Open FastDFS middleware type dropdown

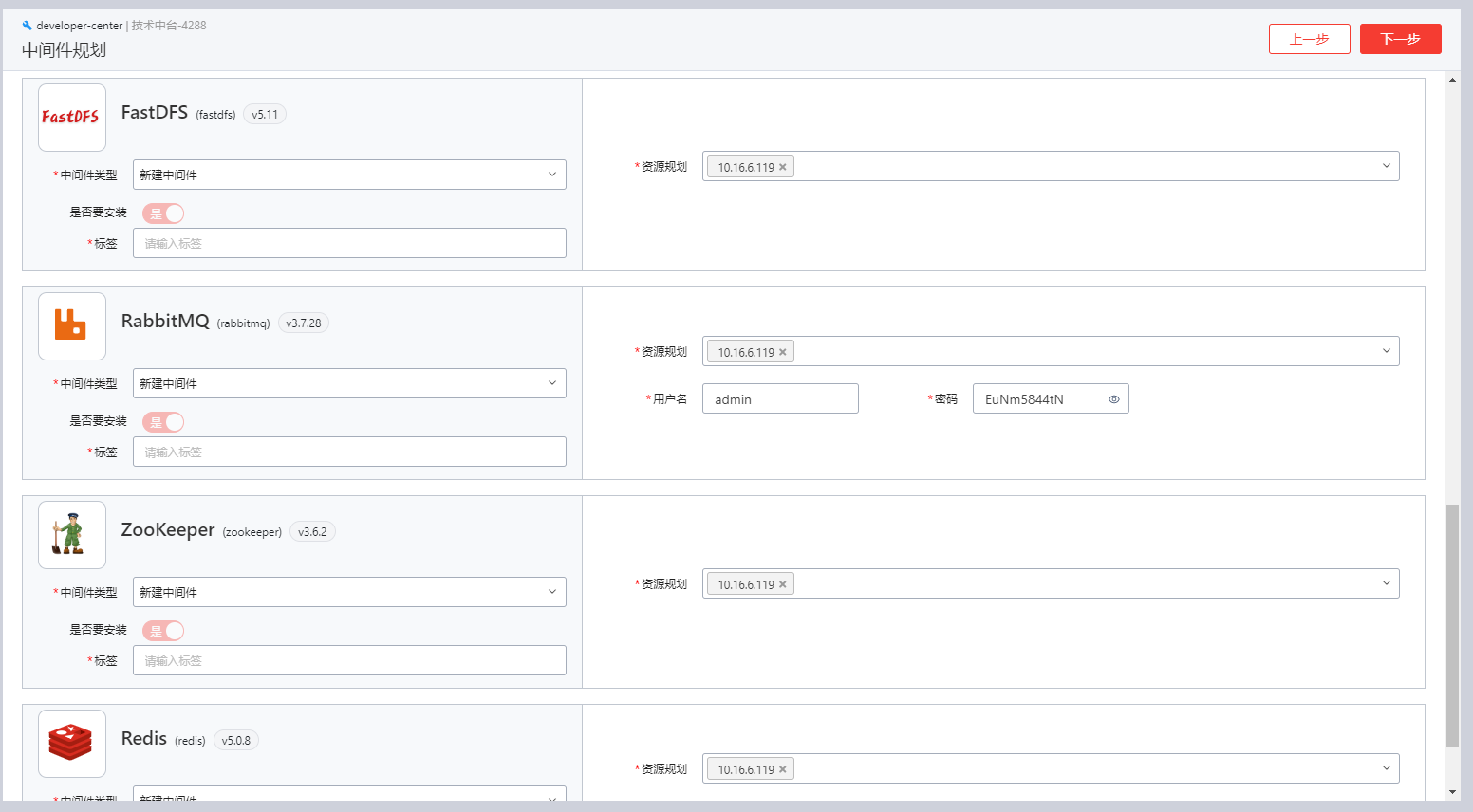(349, 175)
